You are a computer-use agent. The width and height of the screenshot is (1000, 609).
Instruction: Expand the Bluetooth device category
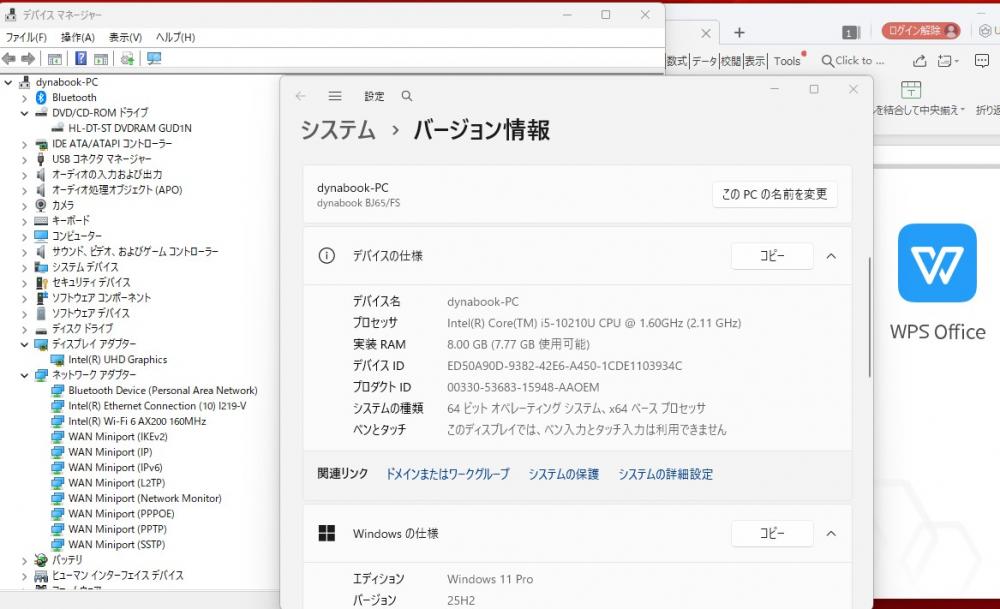click(x=25, y=98)
